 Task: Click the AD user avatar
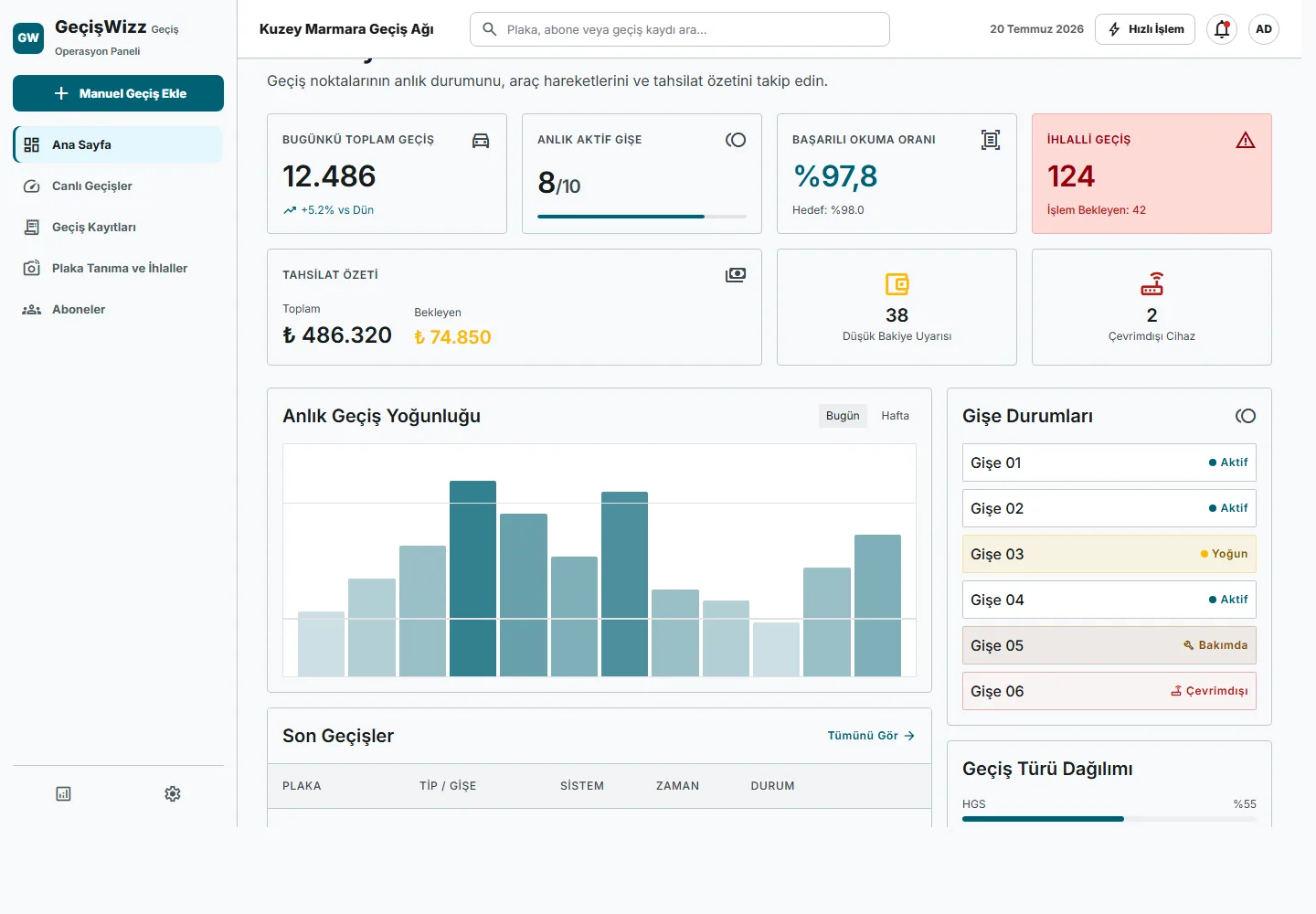point(1264,29)
